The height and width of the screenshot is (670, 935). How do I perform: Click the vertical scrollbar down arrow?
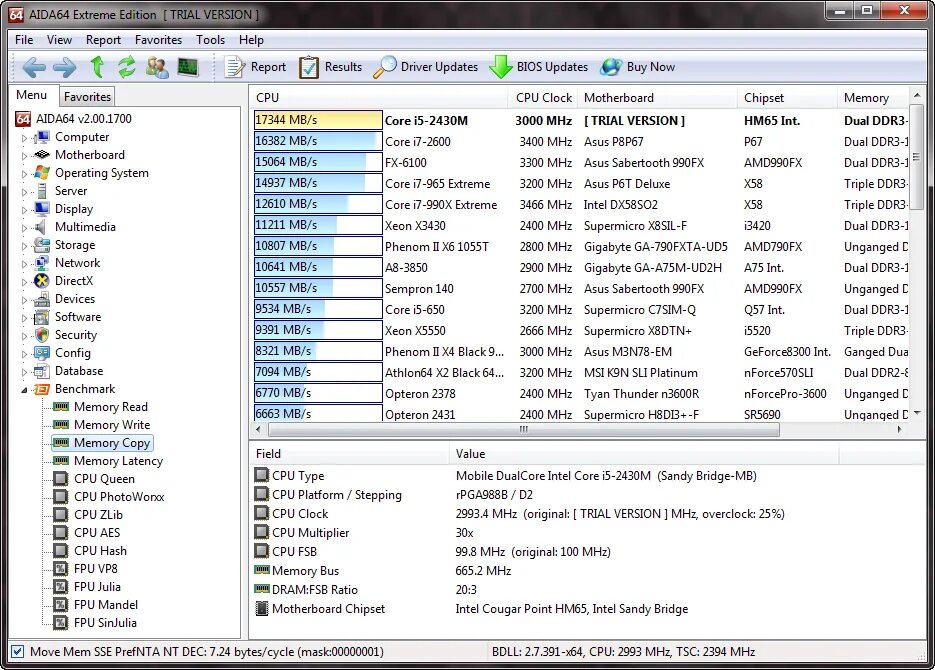point(917,413)
